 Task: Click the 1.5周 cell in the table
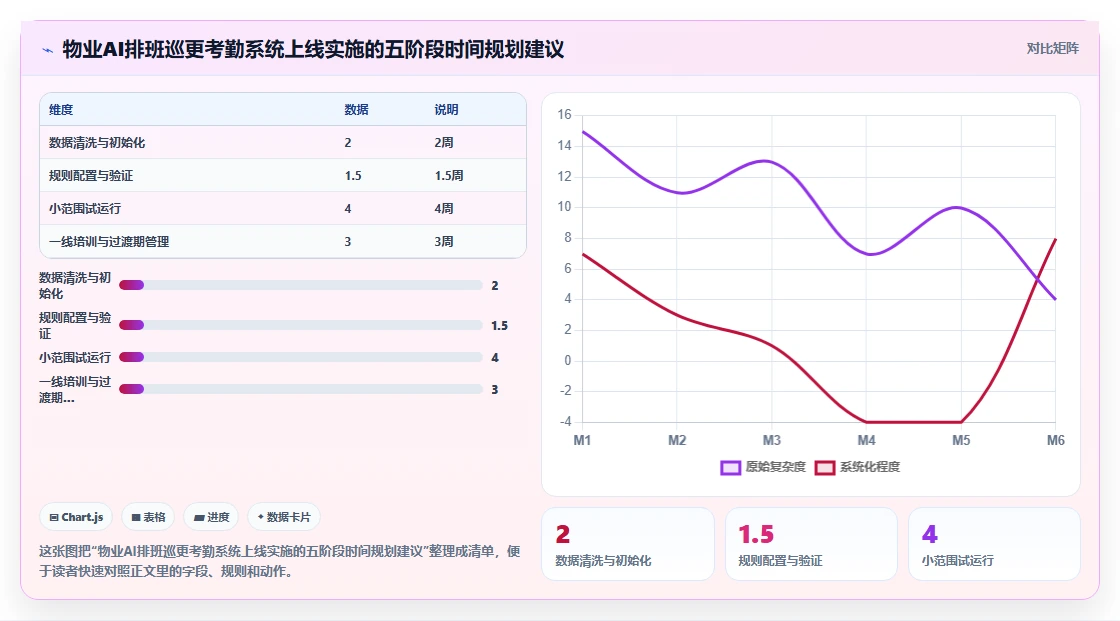click(449, 176)
